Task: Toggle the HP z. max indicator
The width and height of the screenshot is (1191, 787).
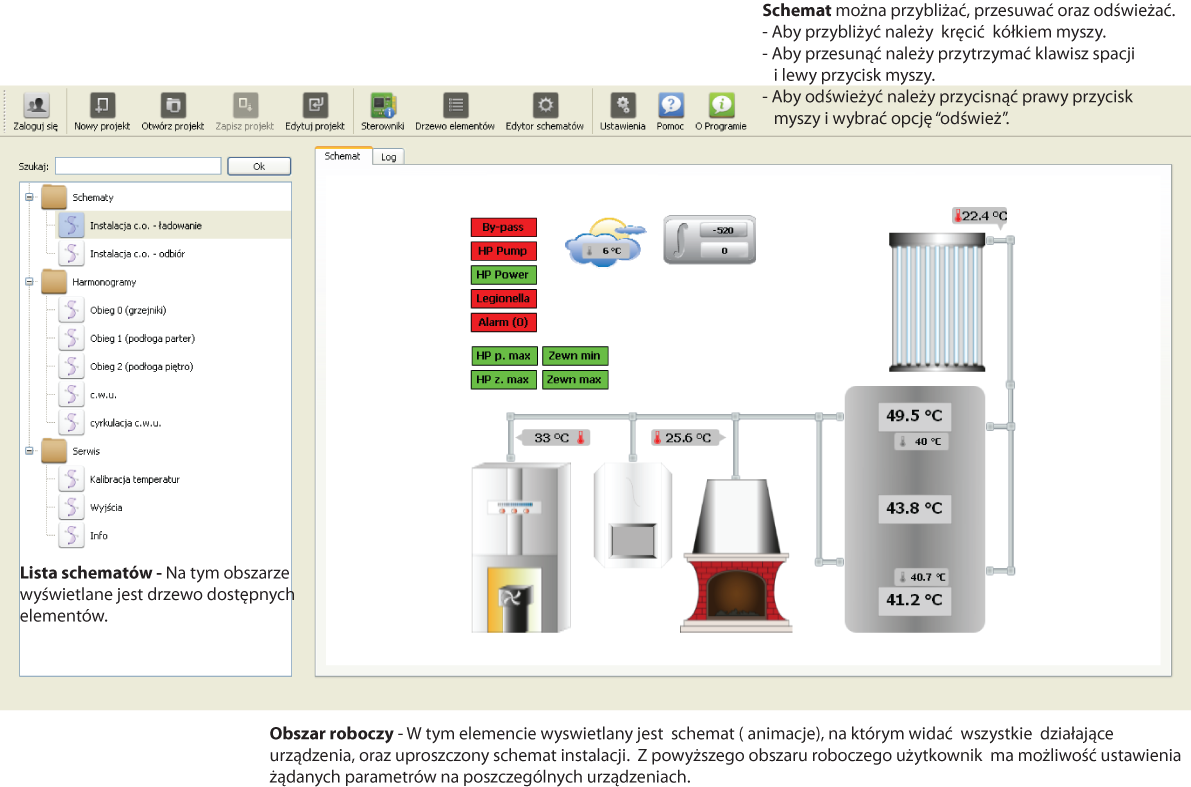Action: point(504,379)
